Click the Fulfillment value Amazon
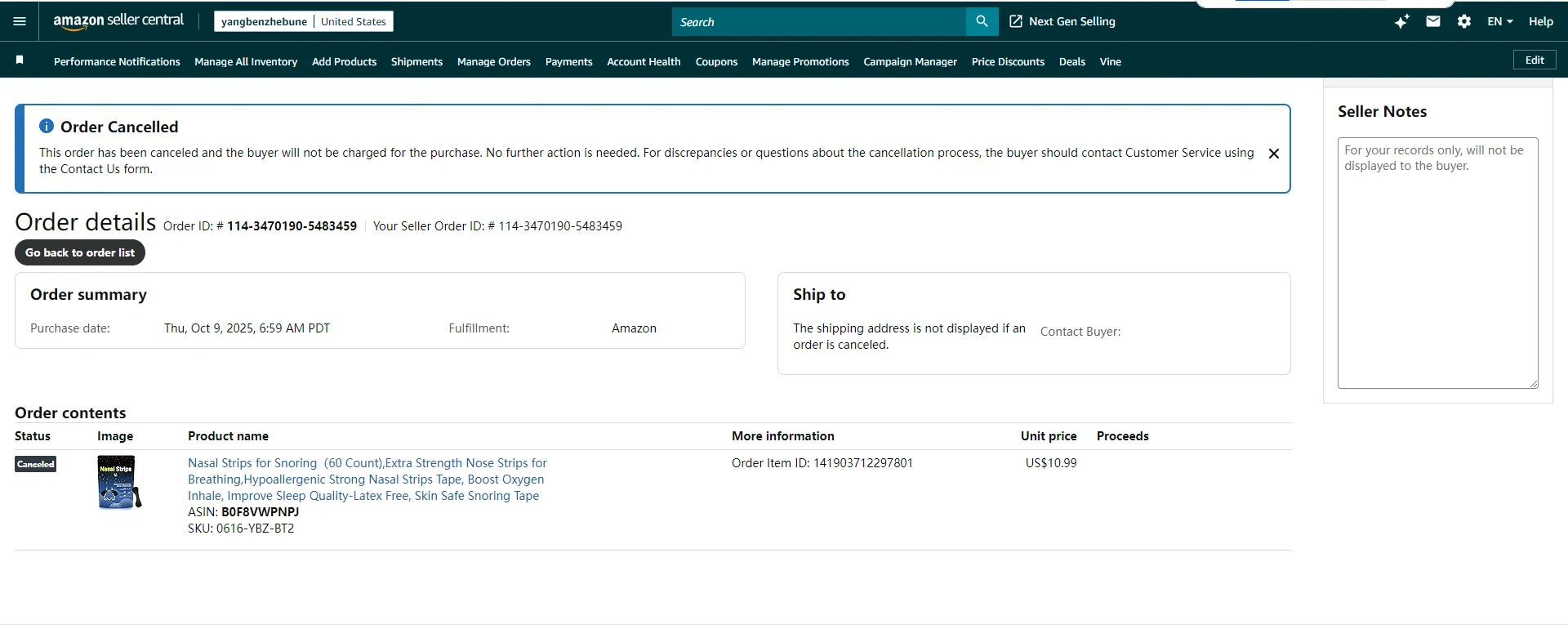1568x629 pixels. point(634,328)
